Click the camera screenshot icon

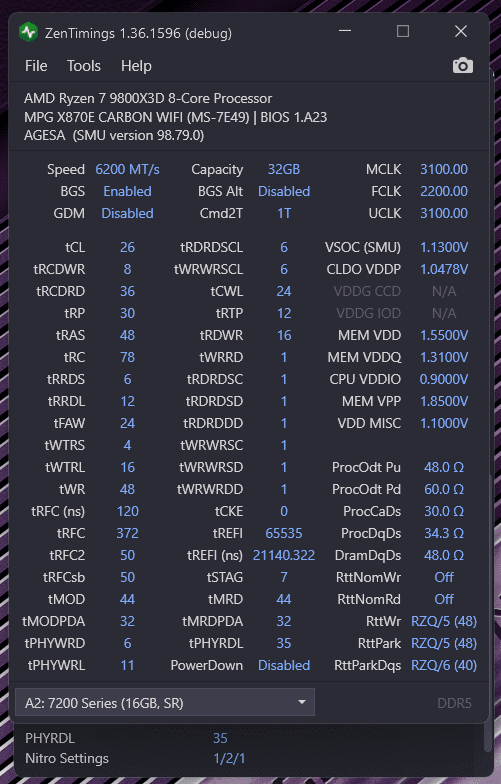(x=462, y=66)
